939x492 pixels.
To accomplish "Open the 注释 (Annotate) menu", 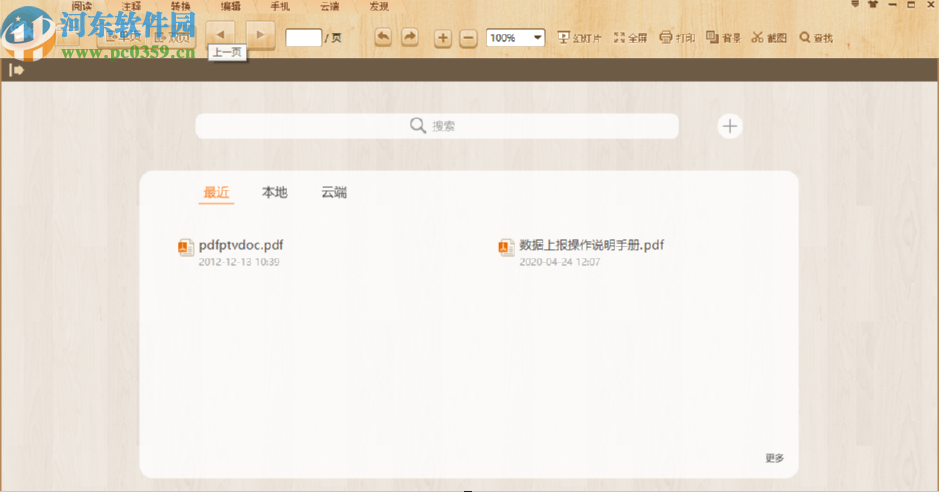I will click(131, 6).
